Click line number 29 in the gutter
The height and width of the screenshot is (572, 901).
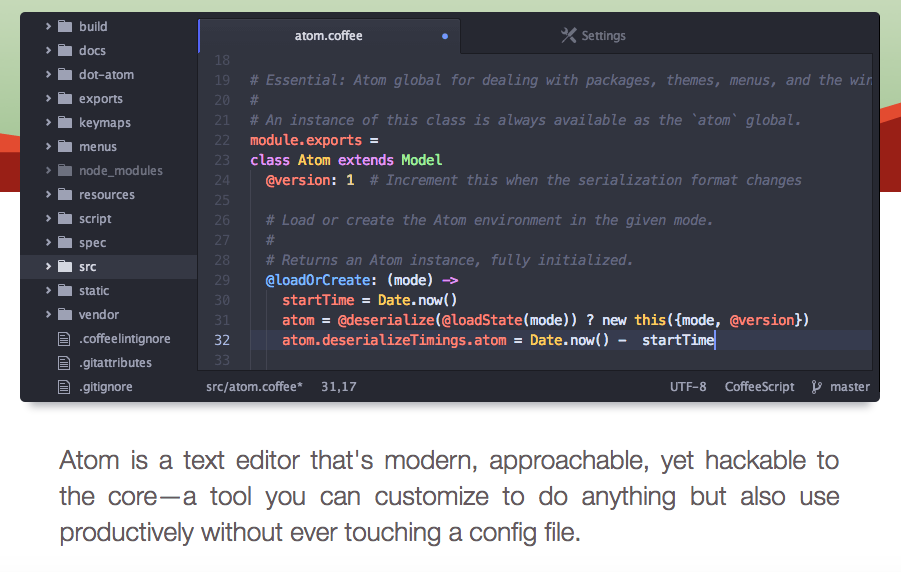pyautogui.click(x=222, y=280)
